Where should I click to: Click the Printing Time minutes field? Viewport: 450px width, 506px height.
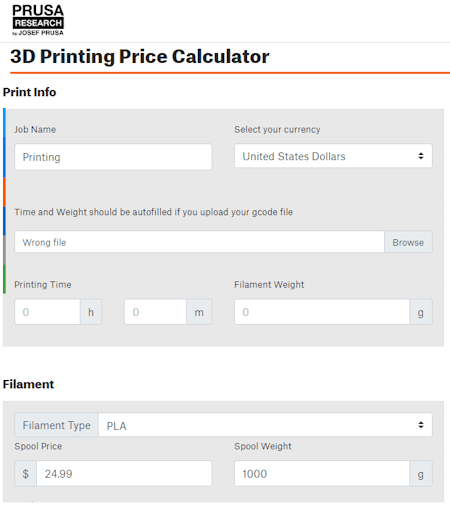[x=155, y=312]
